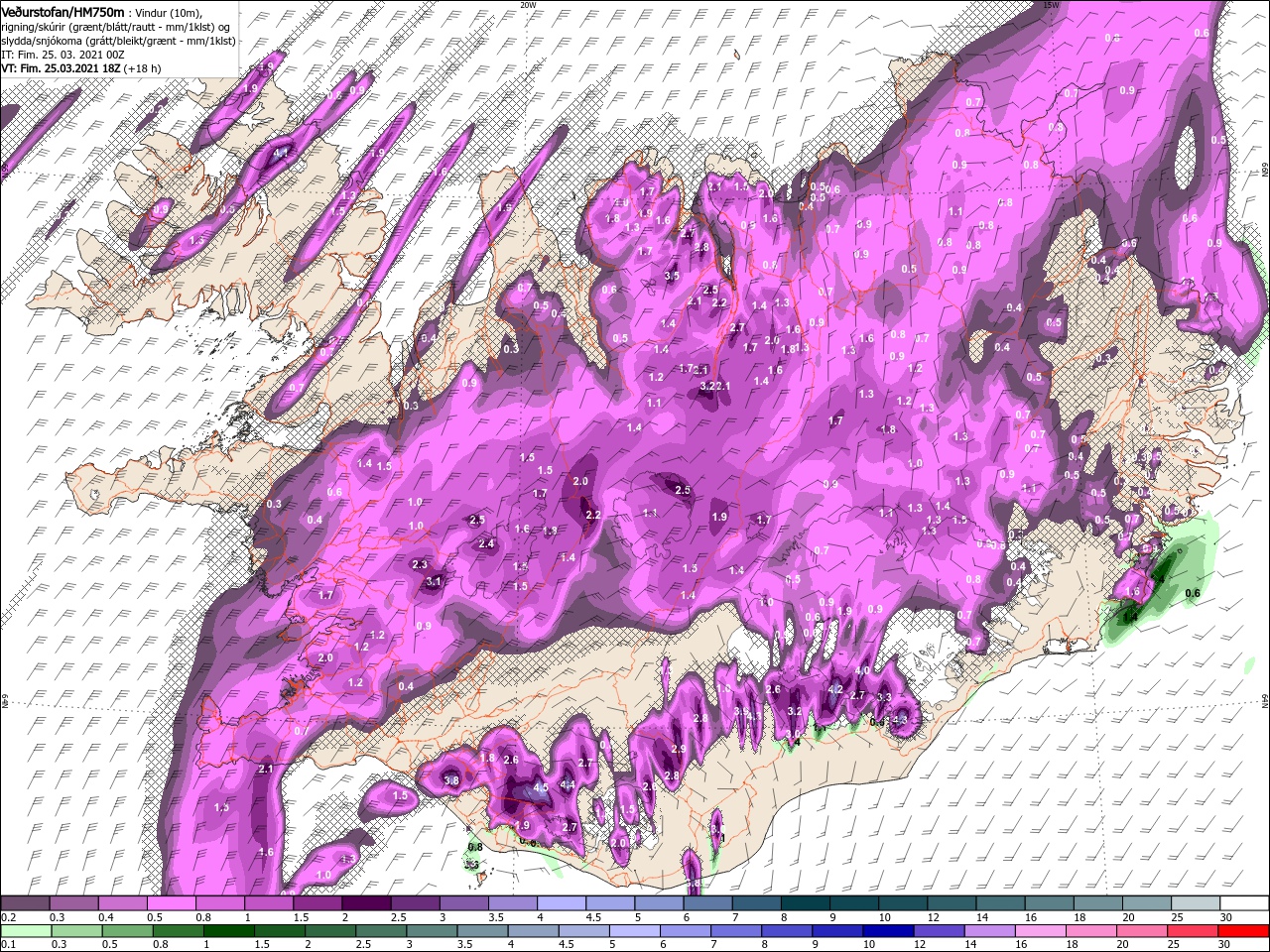
Task: Select bottom-row legend swatch between 4 and 4.5
Action: click(534, 931)
